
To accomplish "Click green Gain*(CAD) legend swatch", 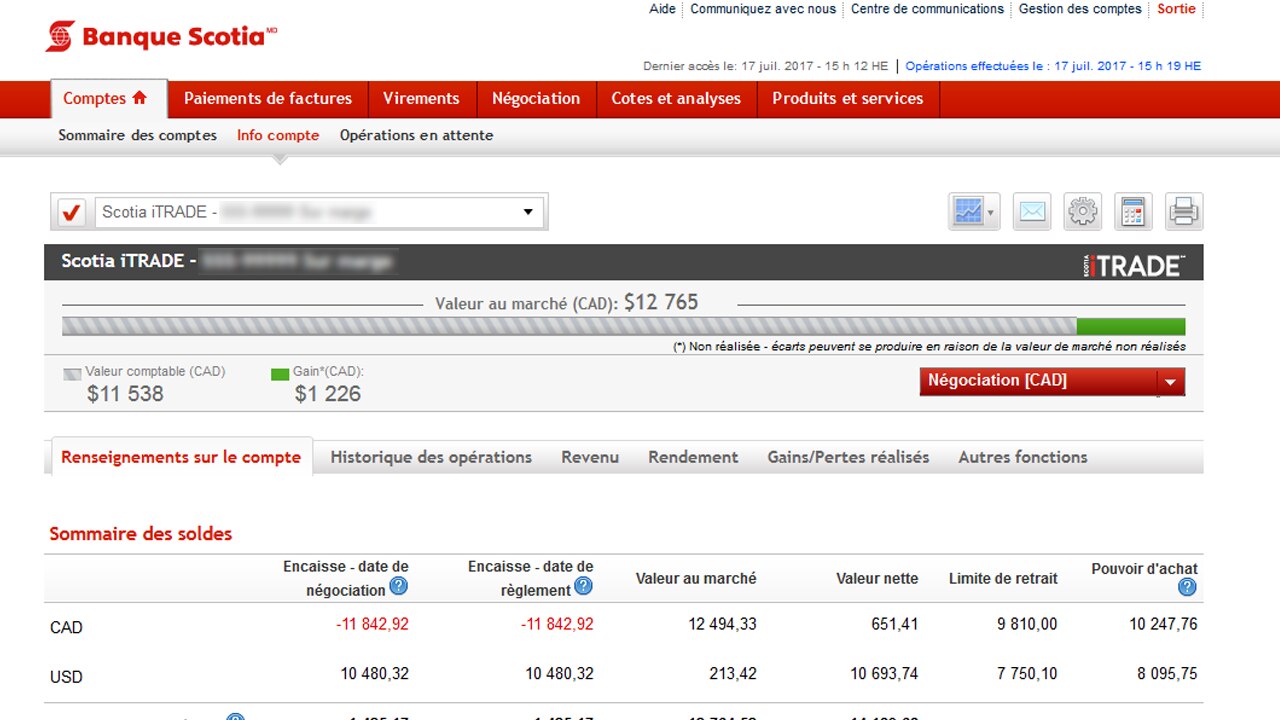I will tap(280, 374).
